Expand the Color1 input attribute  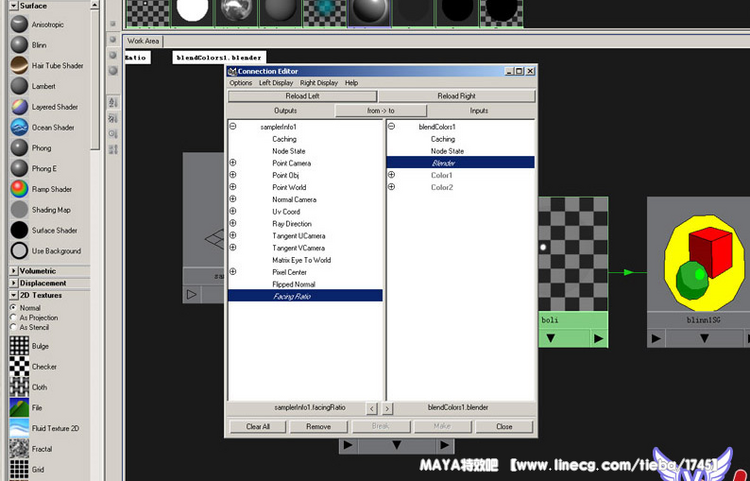tap(391, 175)
